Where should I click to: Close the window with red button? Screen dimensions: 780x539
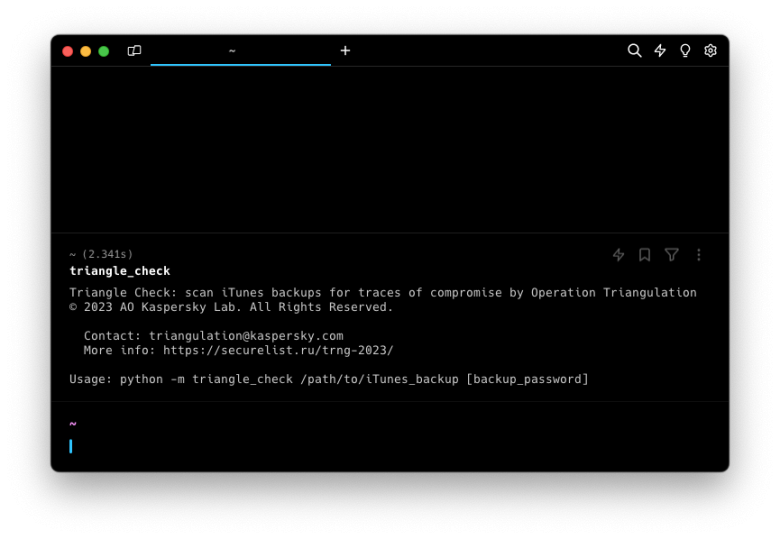tap(68, 51)
